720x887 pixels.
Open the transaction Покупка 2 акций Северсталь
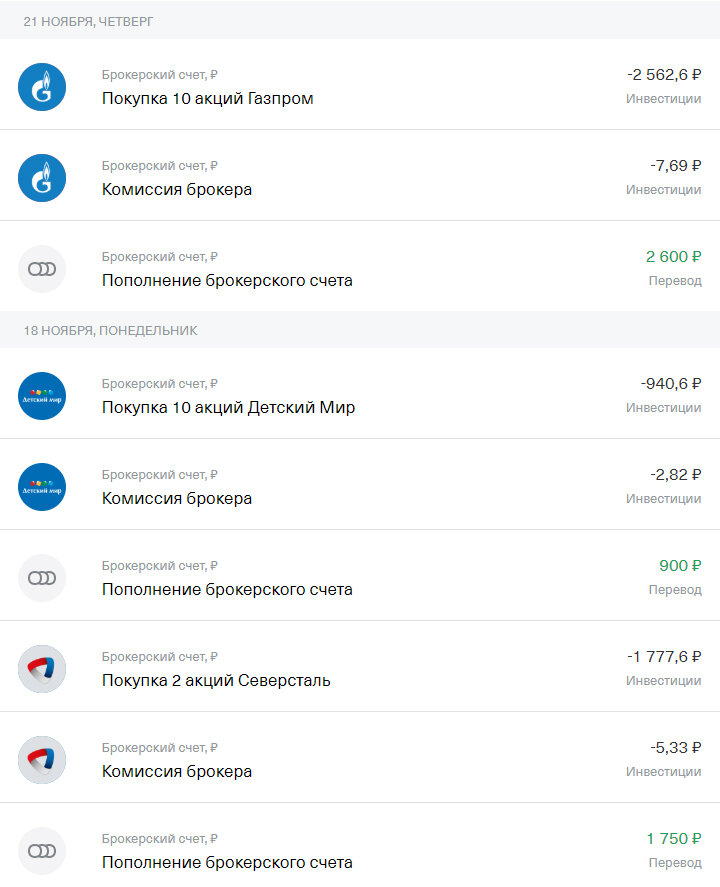(360, 666)
